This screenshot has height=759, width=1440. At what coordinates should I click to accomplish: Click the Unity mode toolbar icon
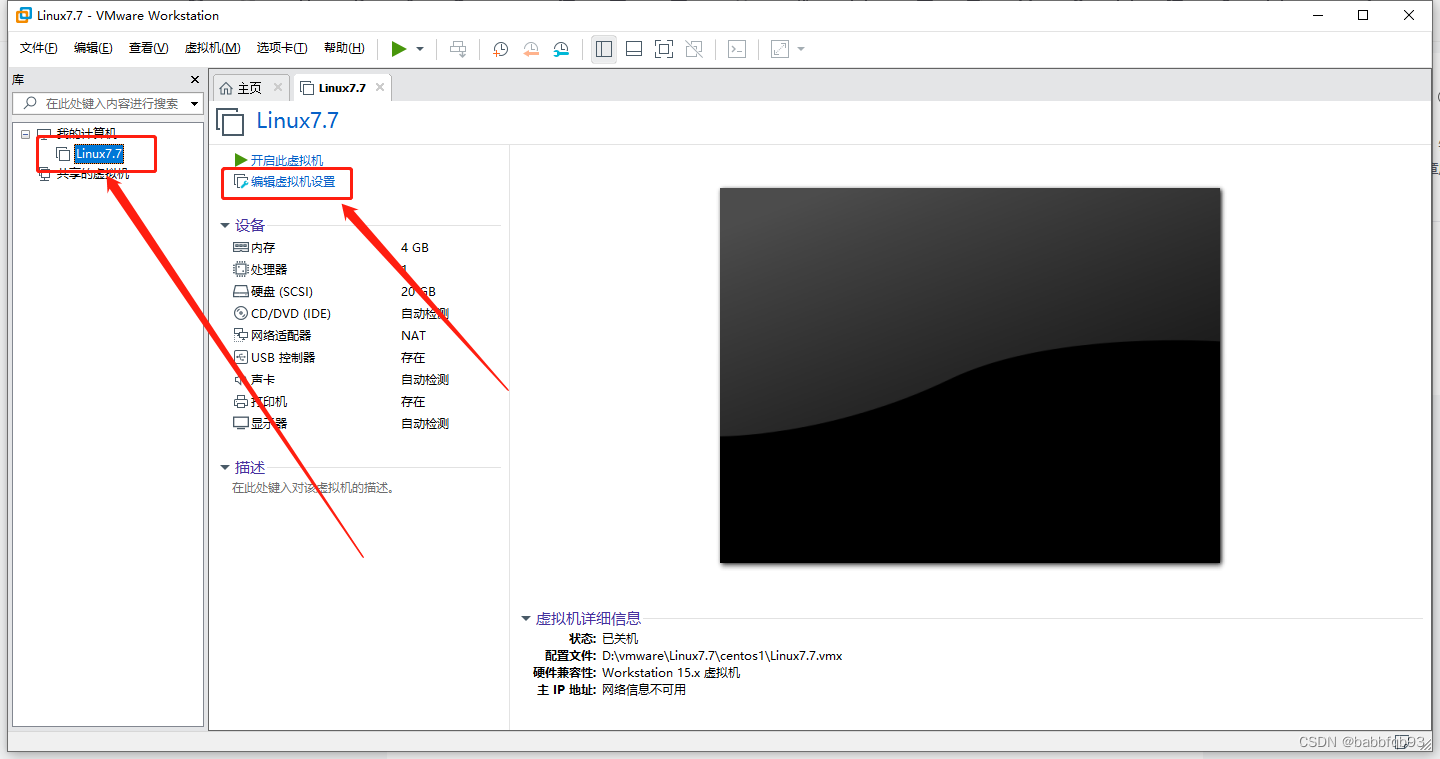point(694,48)
